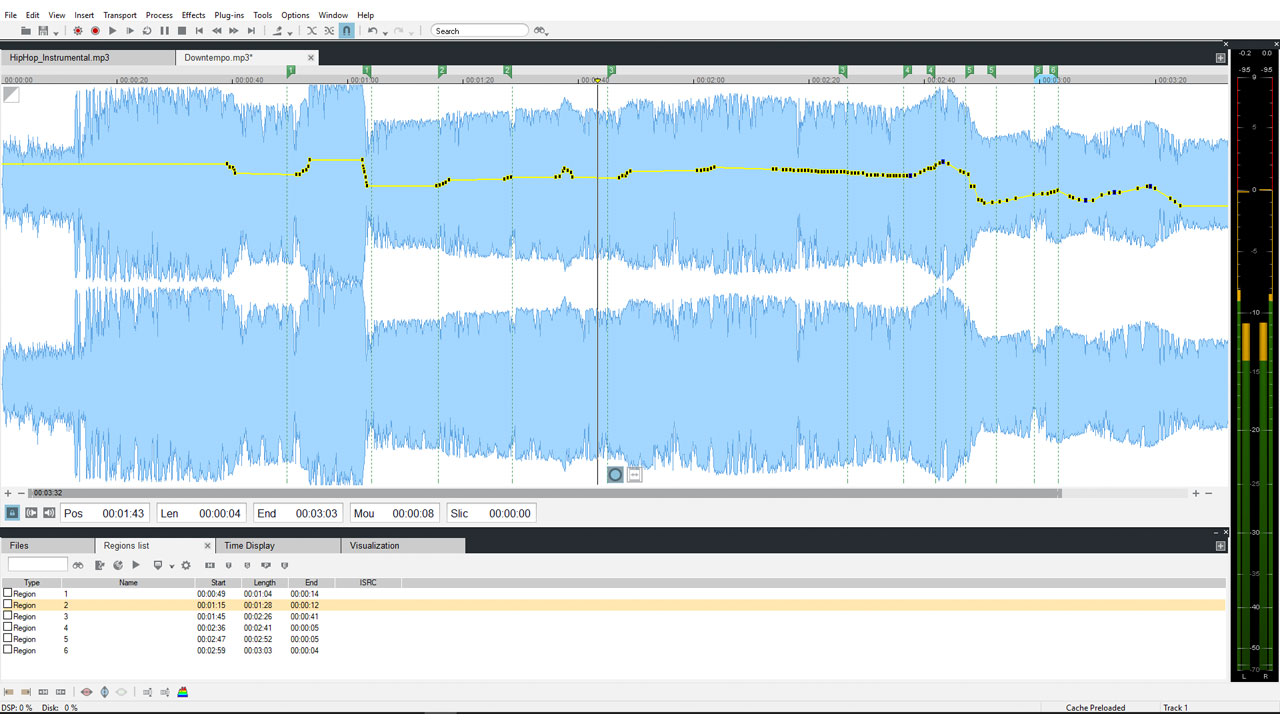Open the Regions list settings gear
Viewport: 1280px width, 720px height.
(185, 565)
